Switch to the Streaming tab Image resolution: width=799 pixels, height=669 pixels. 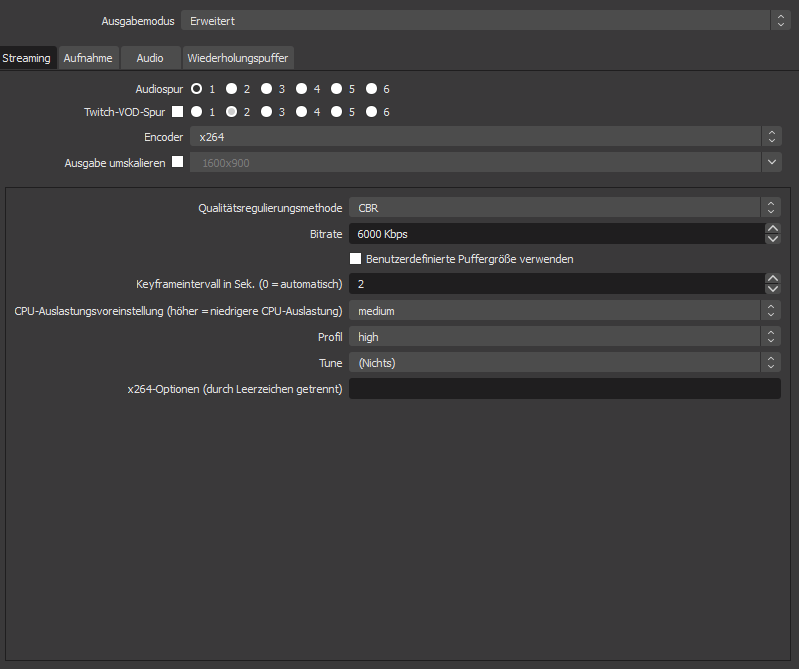(26, 58)
